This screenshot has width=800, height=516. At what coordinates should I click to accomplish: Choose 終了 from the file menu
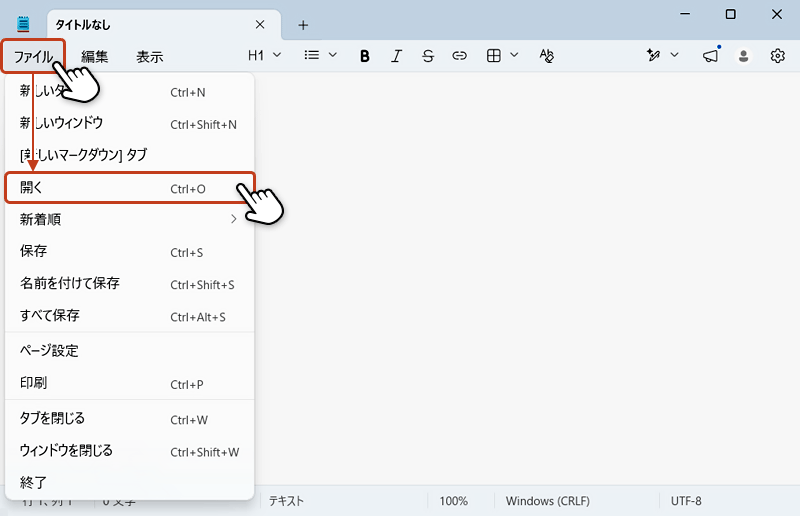[130, 482]
